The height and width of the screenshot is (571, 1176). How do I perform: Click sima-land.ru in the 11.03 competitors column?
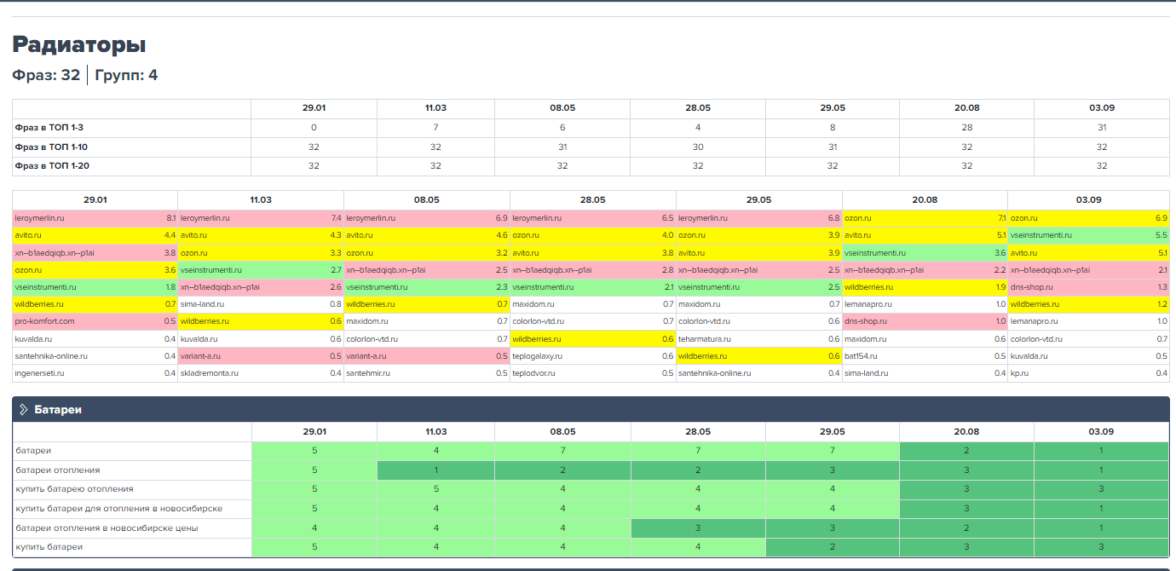(x=261, y=304)
